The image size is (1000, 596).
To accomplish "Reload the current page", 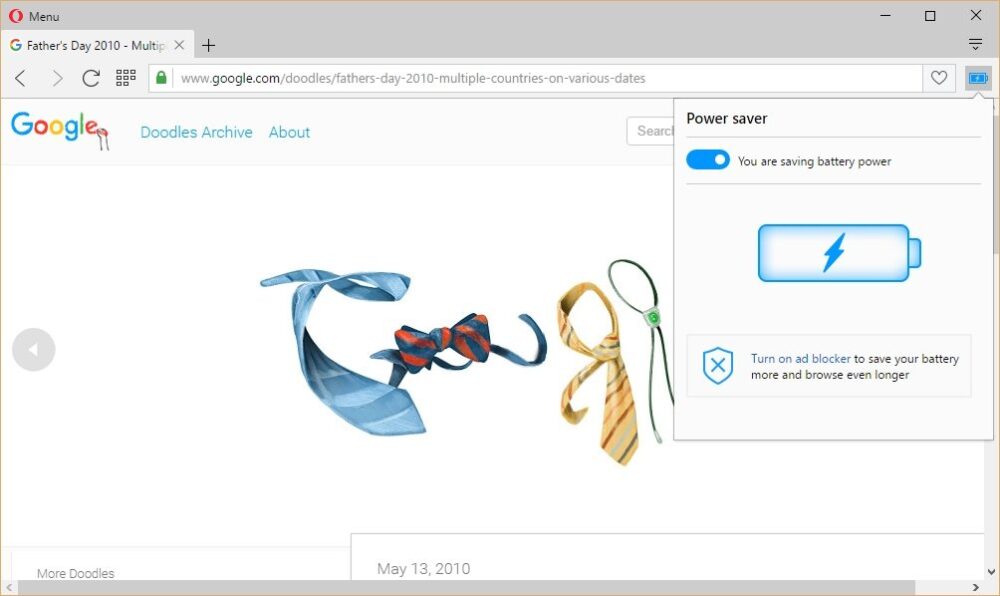I will (91, 78).
